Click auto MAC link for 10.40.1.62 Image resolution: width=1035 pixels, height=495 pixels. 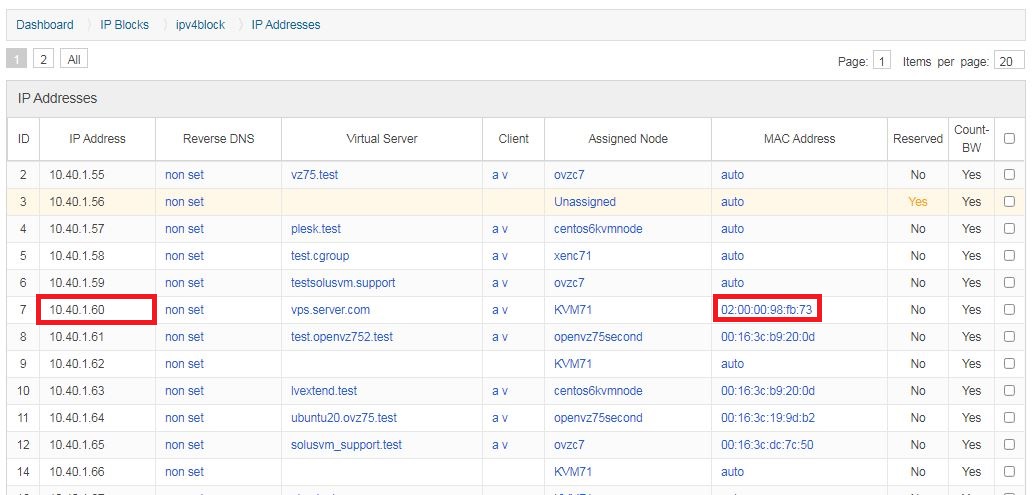(733, 364)
